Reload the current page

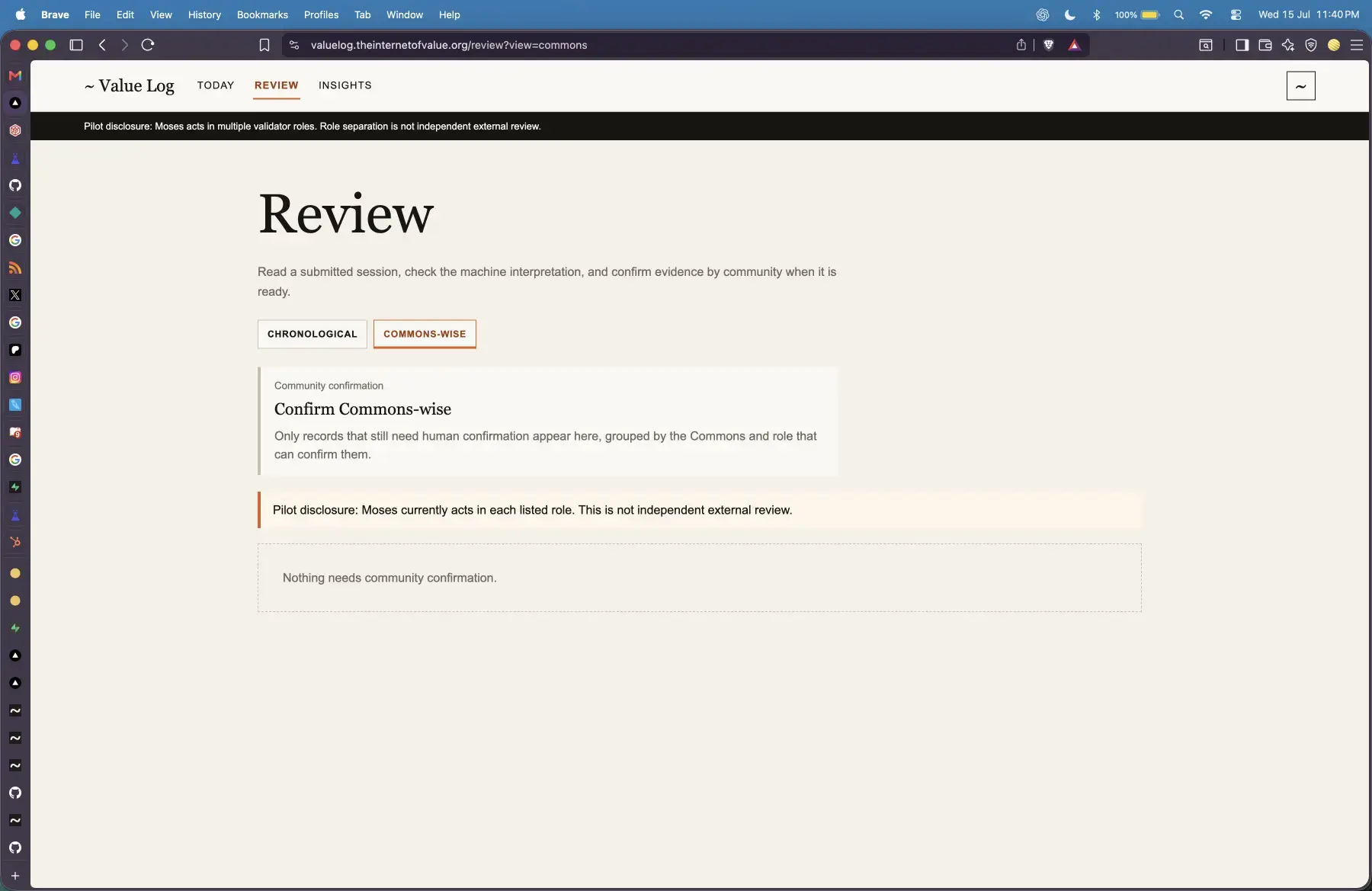(148, 45)
